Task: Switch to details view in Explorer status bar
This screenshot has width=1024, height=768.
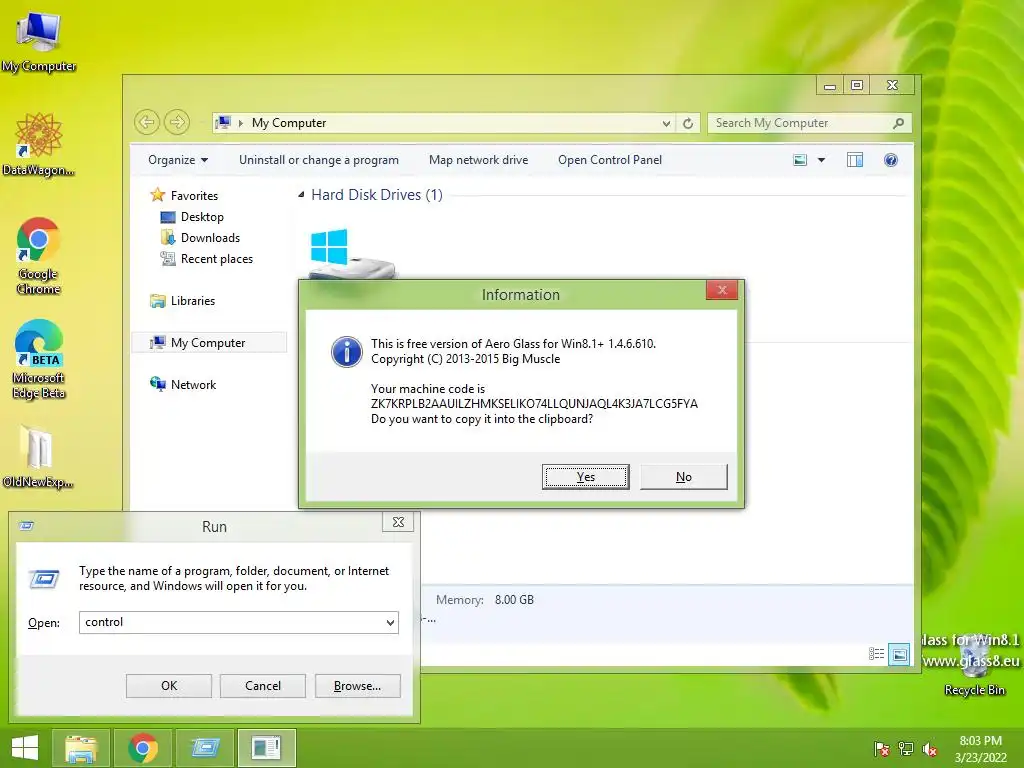Action: [x=876, y=654]
